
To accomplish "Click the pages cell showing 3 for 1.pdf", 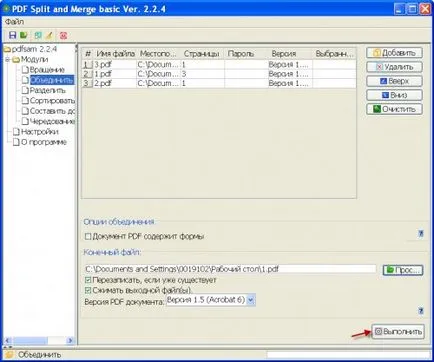I will 203,74.
